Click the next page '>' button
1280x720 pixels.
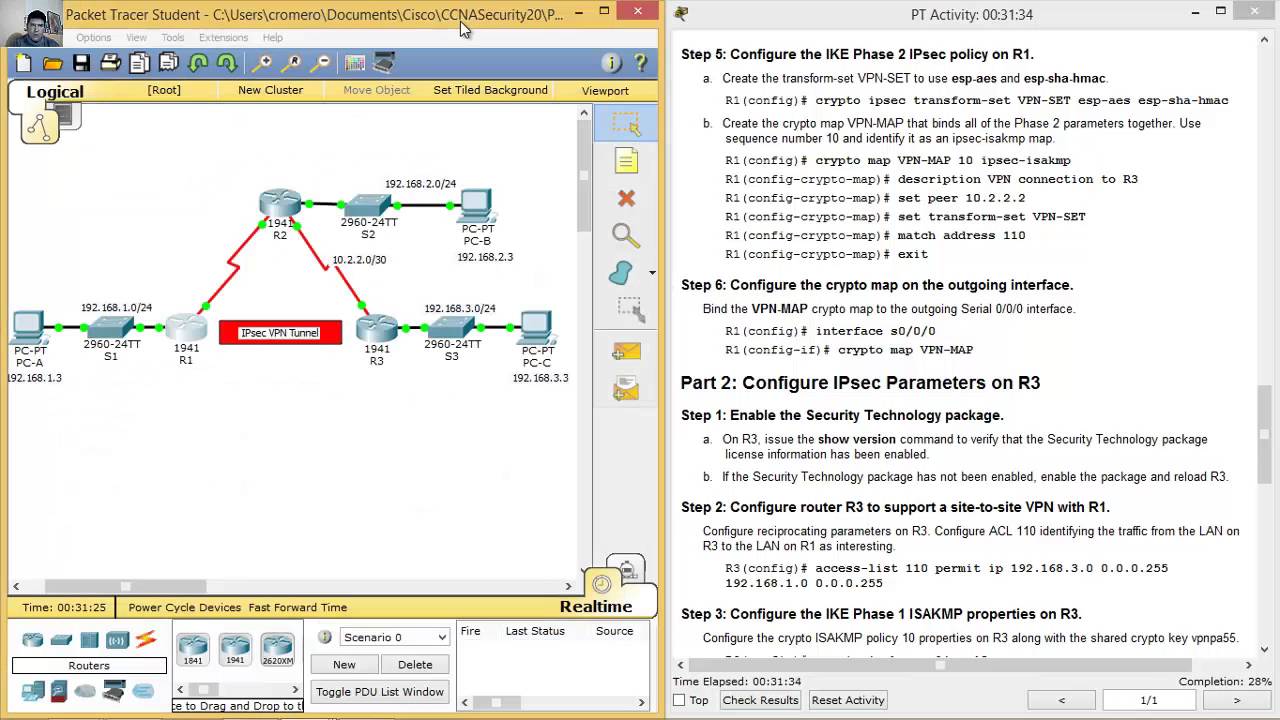pos(1237,700)
